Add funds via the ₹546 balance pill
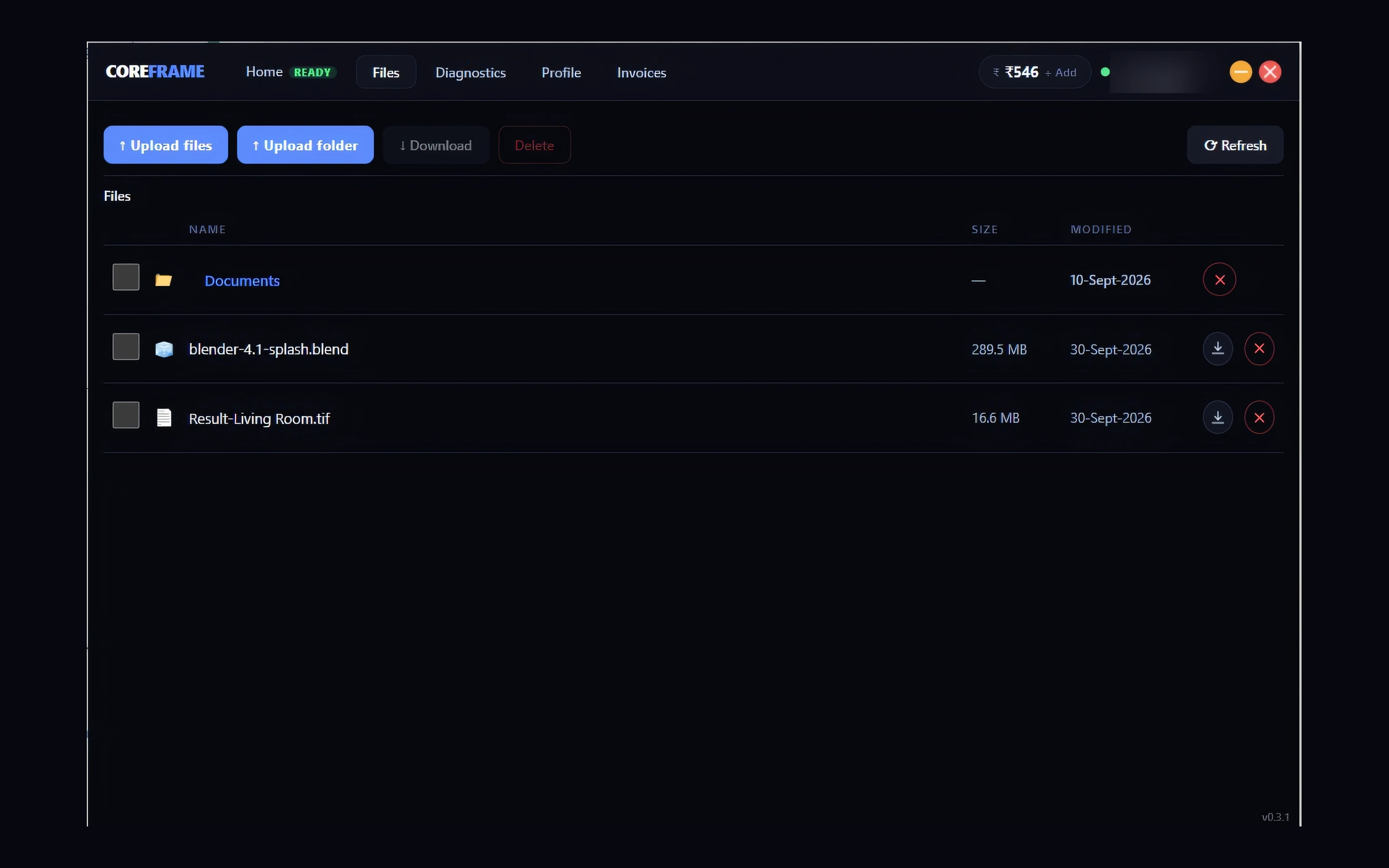Viewport: 1389px width, 868px height. point(1034,72)
